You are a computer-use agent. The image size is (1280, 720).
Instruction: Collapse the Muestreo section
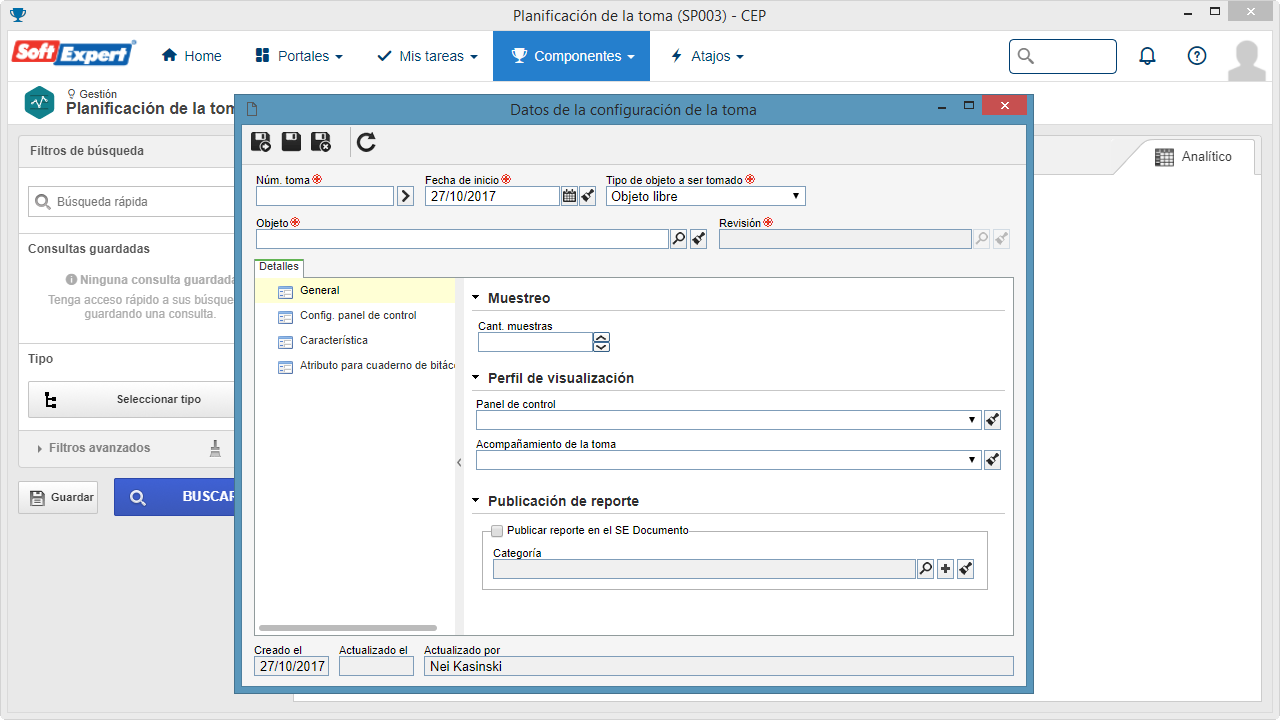pyautogui.click(x=476, y=298)
